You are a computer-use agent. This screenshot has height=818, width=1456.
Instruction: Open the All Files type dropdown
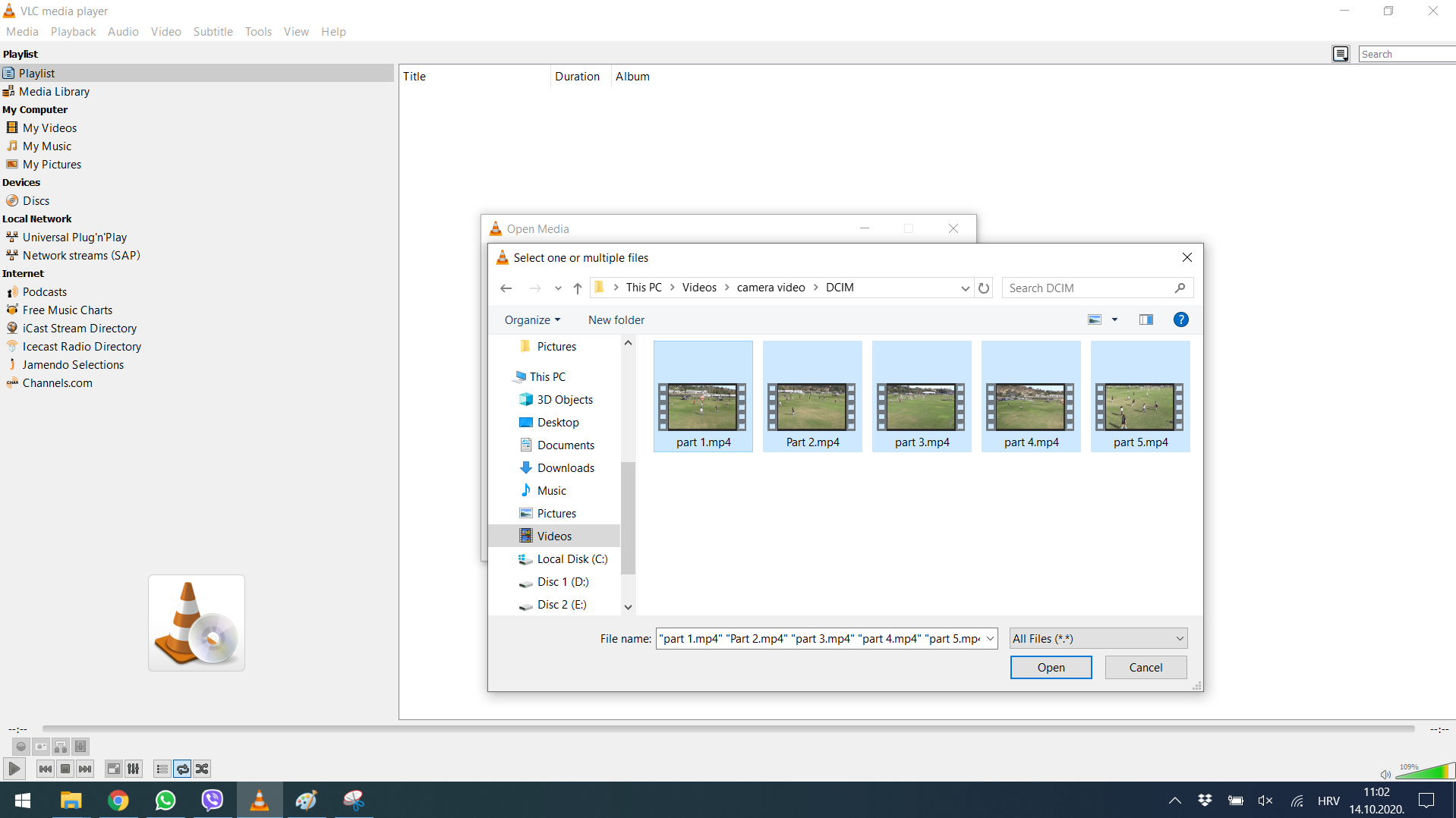pyautogui.click(x=1097, y=638)
